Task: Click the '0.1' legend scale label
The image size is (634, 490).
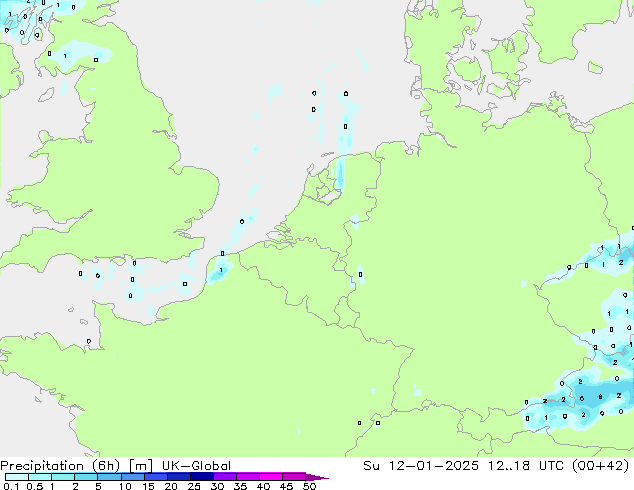Action: click(x=11, y=486)
